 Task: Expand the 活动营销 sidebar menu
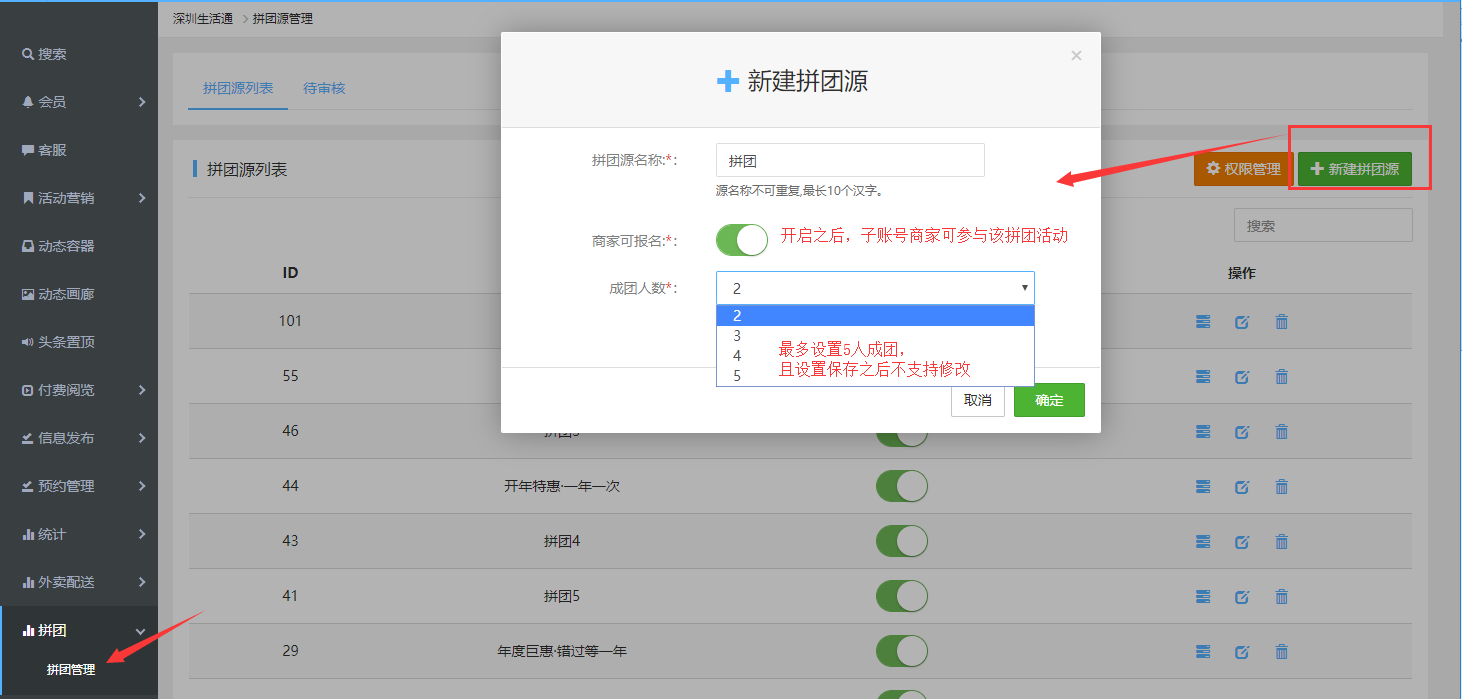(x=79, y=198)
